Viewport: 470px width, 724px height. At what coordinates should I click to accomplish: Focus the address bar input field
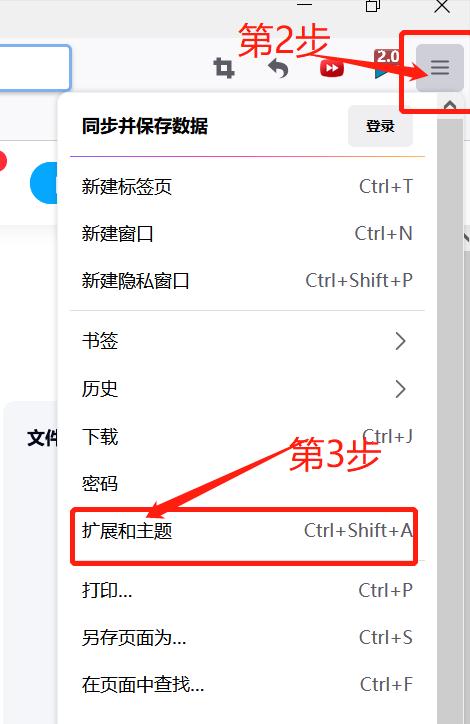pyautogui.click(x=35, y=67)
